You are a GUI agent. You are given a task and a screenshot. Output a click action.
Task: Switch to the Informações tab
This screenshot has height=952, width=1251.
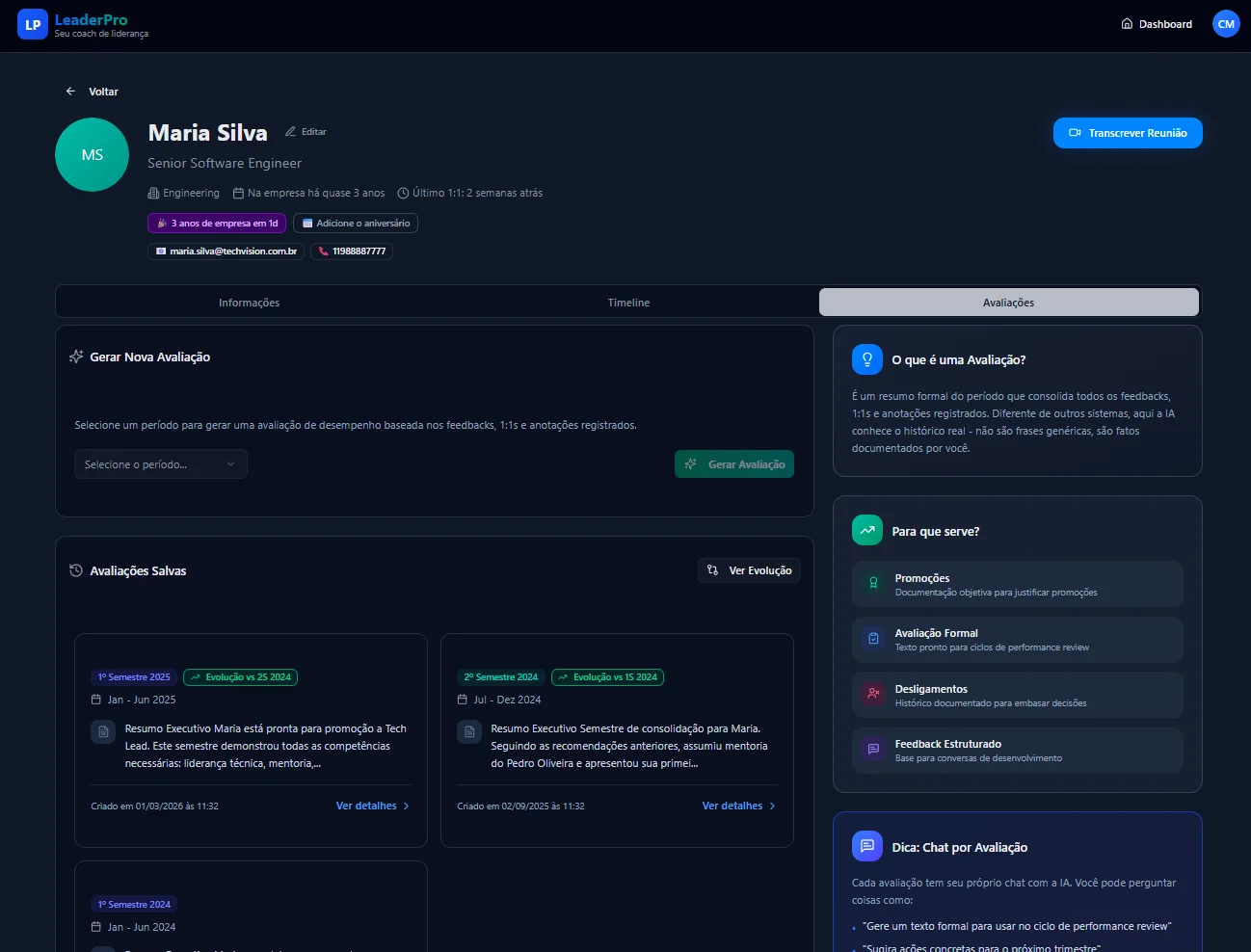coord(249,303)
